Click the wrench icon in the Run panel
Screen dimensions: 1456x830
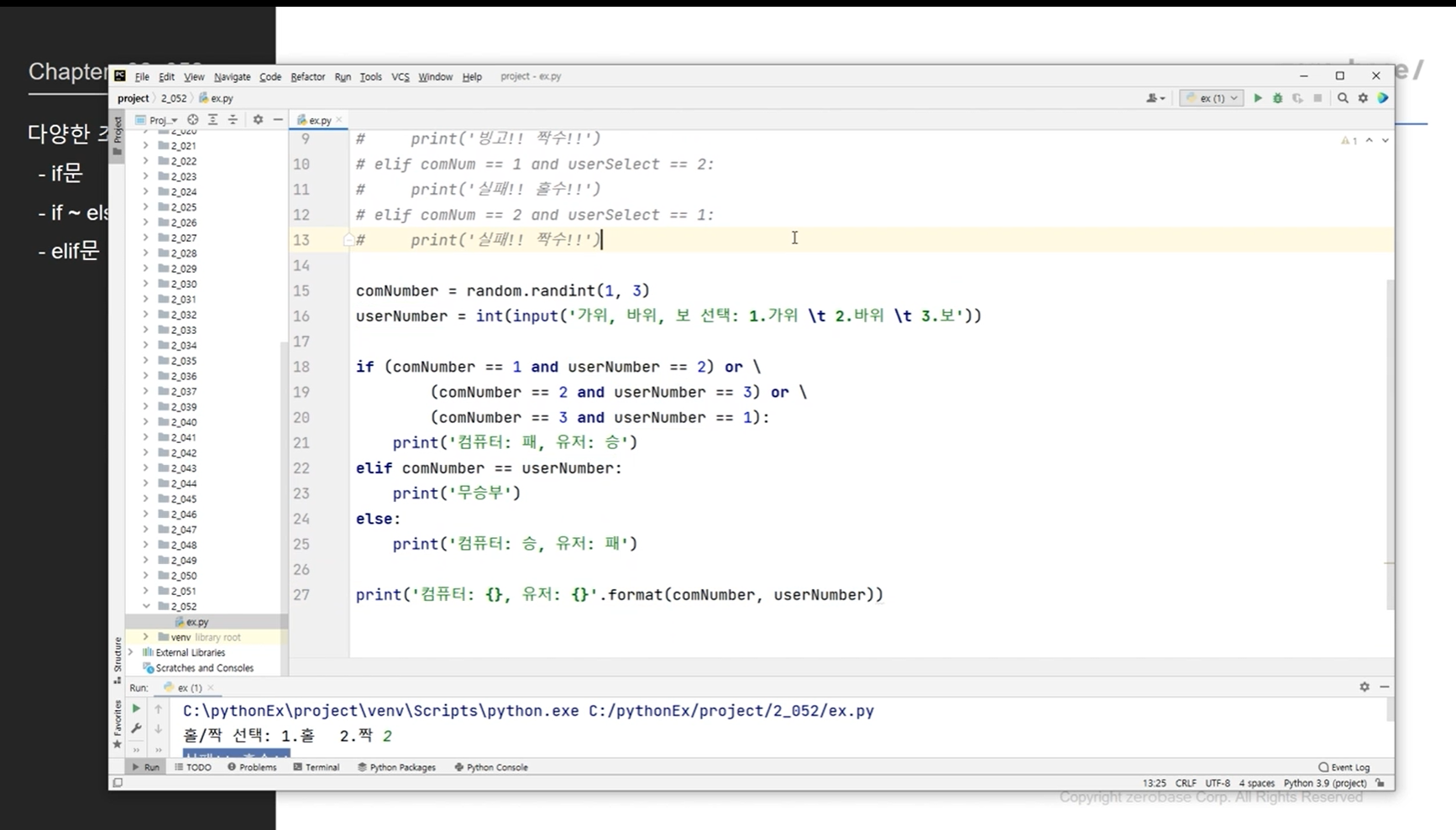[x=136, y=728]
